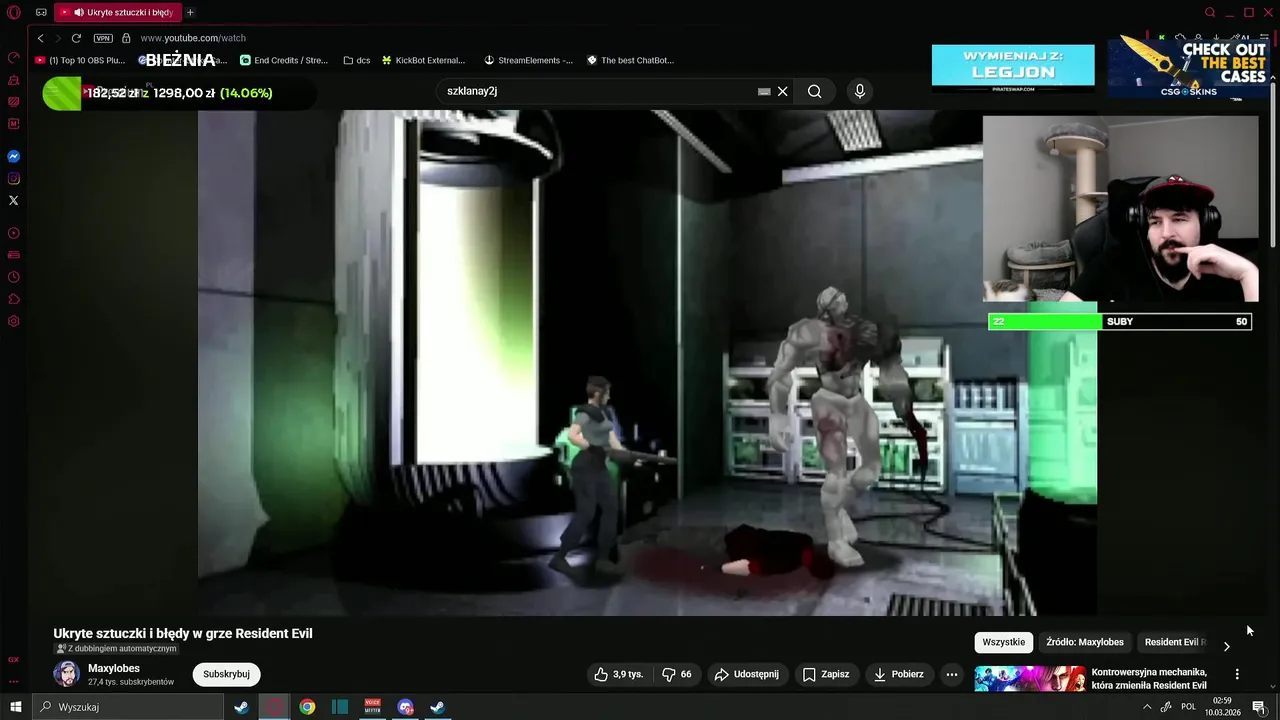Image resolution: width=1280 pixels, height=720 pixels.
Task: Open the sidebar player icon
Action: pos(14,233)
